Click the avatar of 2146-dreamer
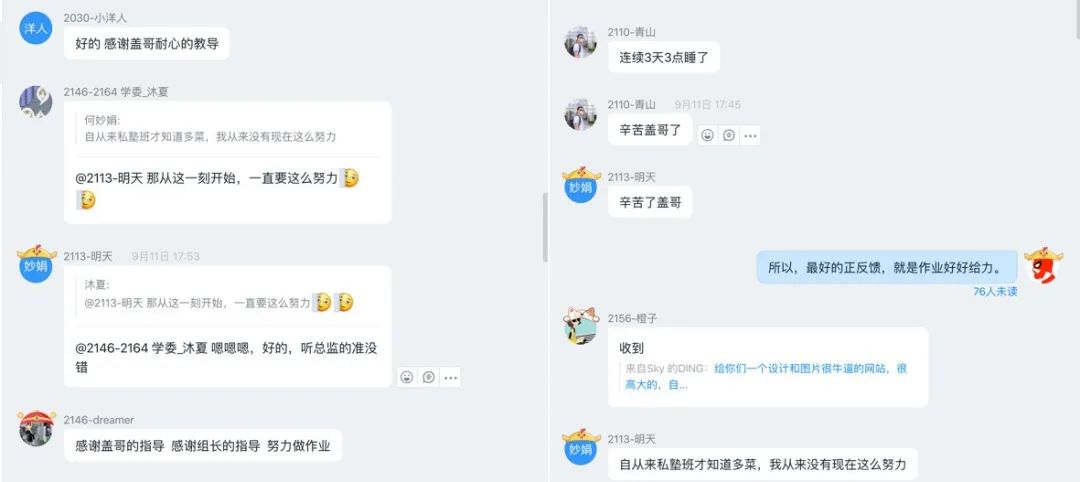This screenshot has width=1080, height=482. [x=36, y=428]
